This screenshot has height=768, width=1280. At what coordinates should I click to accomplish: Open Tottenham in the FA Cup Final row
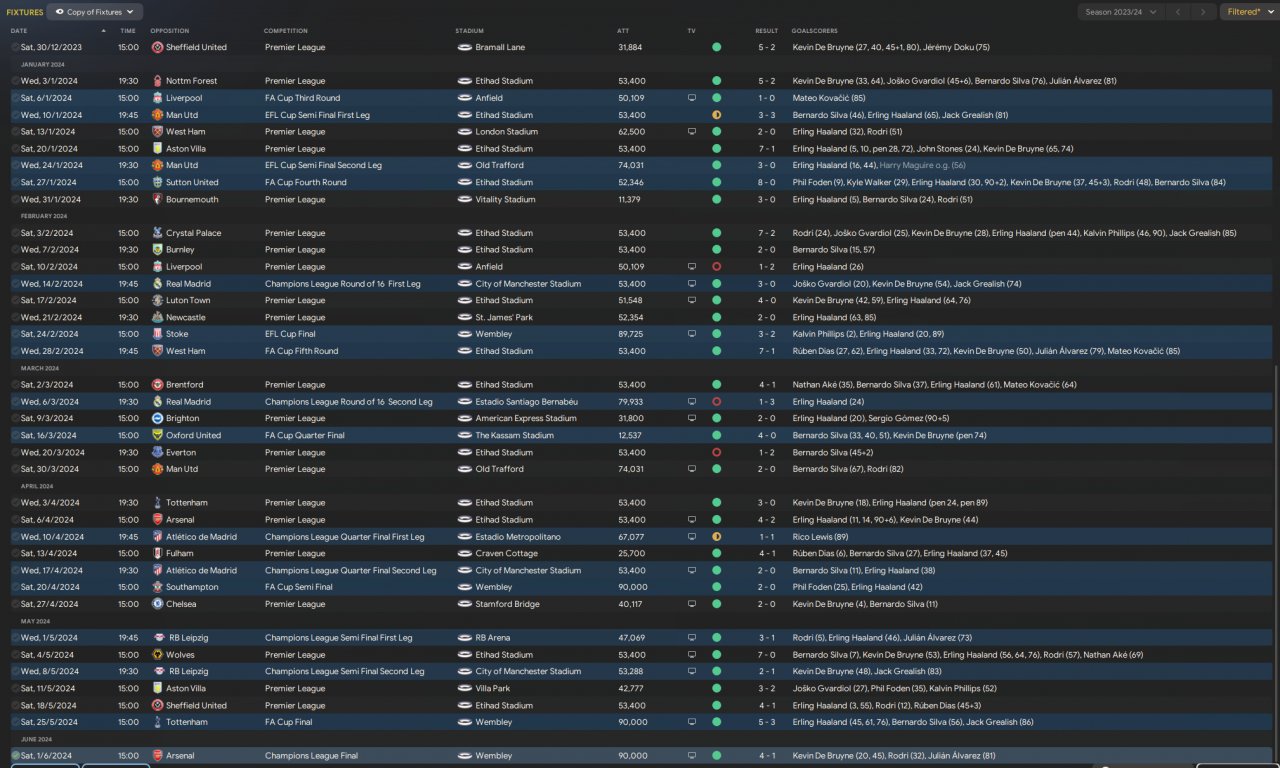click(x=187, y=722)
